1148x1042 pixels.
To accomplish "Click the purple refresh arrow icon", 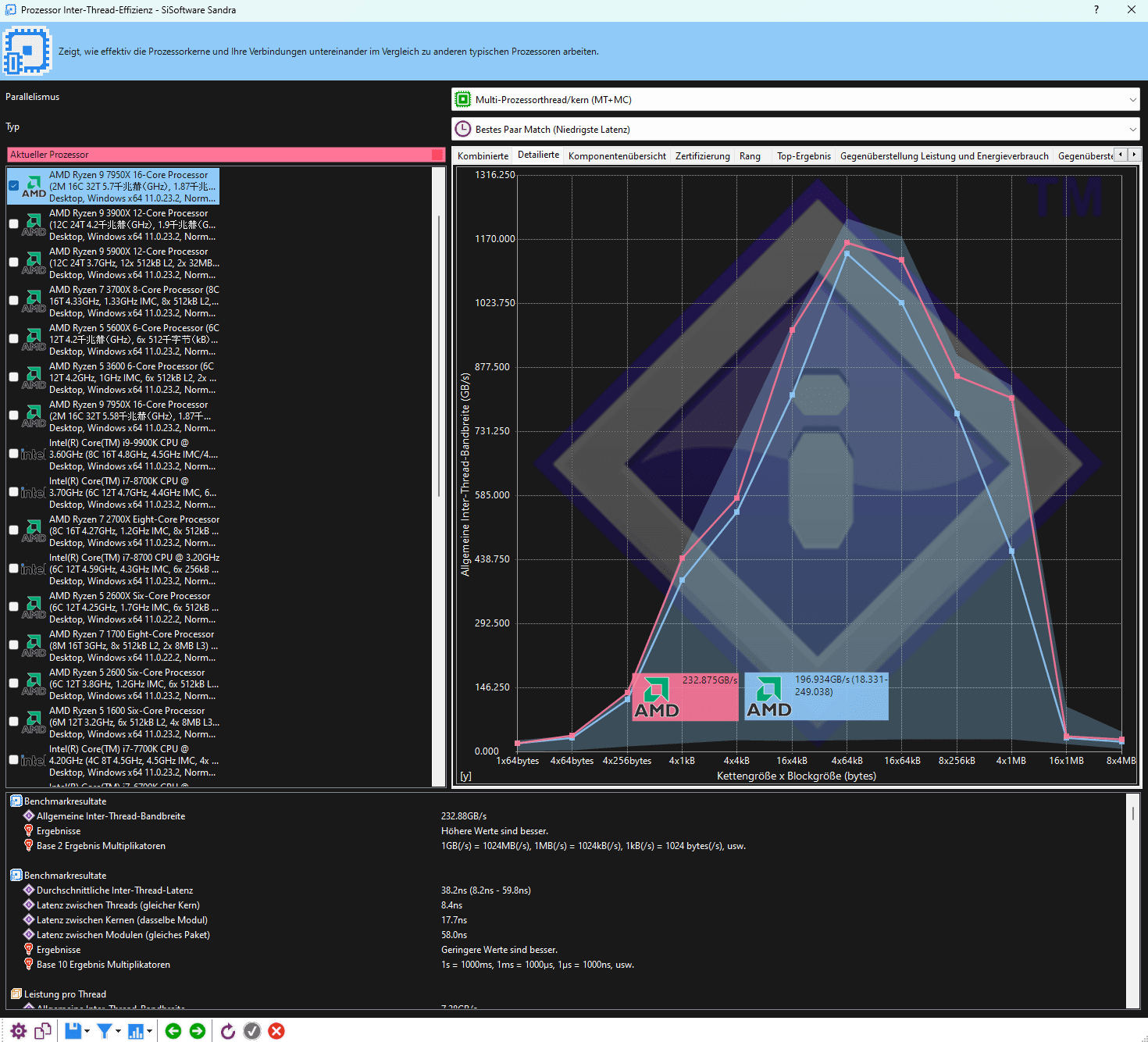I will click(227, 1031).
